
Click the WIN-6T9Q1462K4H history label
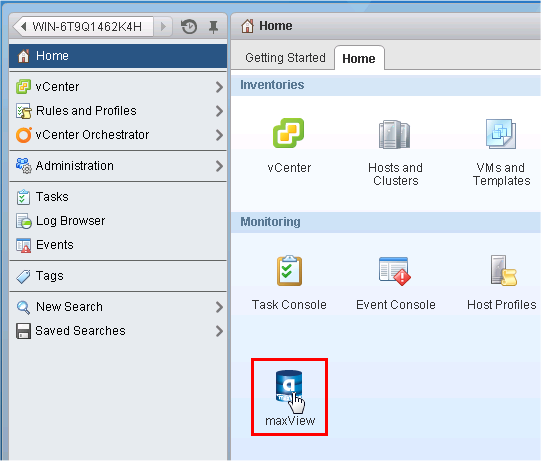[87, 27]
